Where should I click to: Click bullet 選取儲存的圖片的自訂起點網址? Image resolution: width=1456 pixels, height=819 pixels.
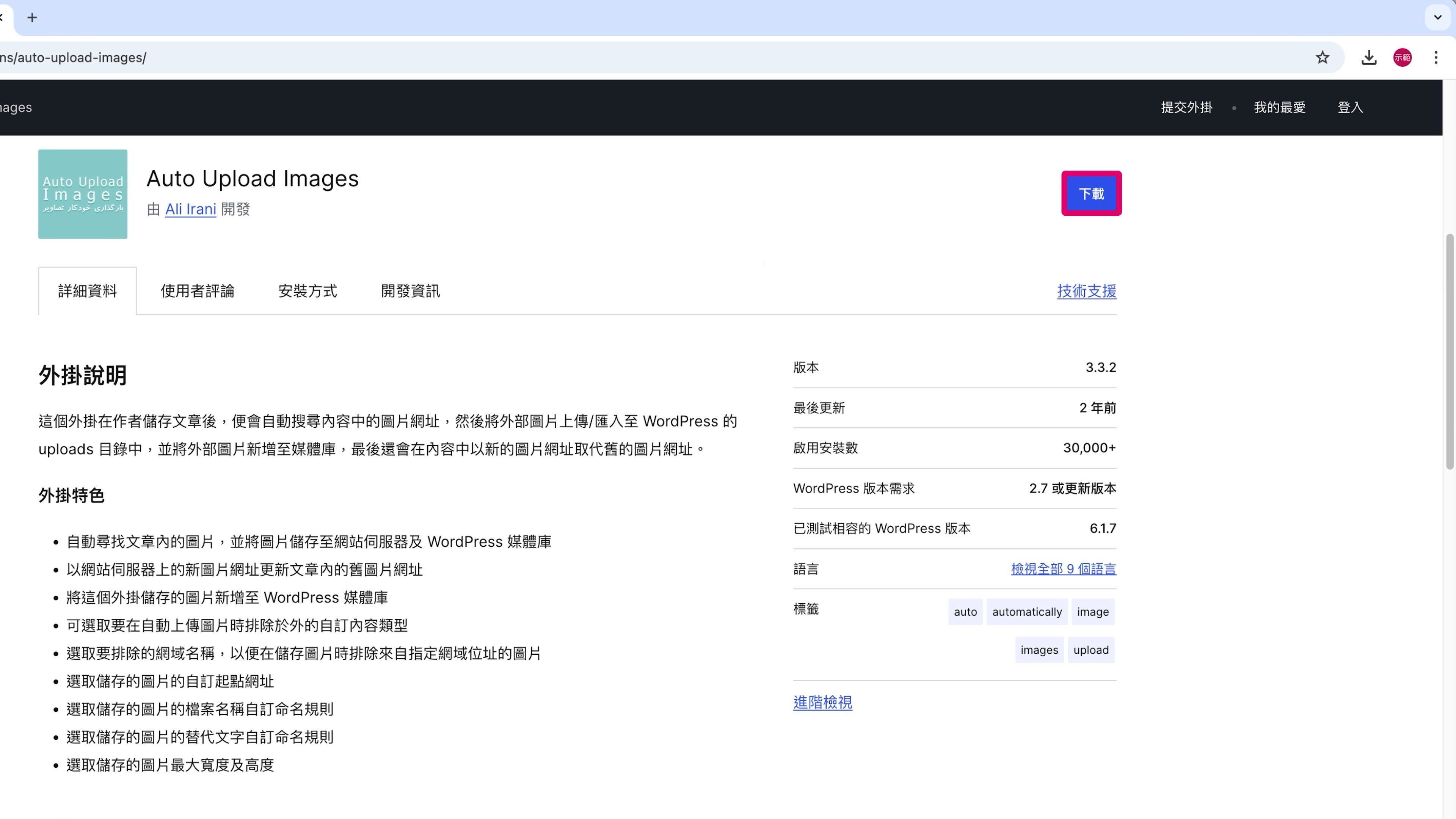170,681
